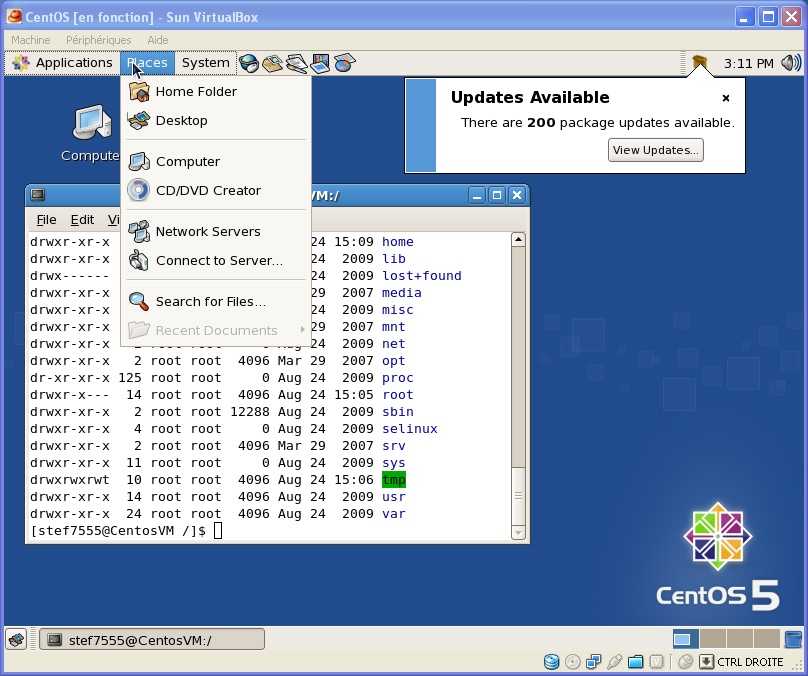Click the selinux directory name
Screen dimensions: 808x676
(410, 429)
